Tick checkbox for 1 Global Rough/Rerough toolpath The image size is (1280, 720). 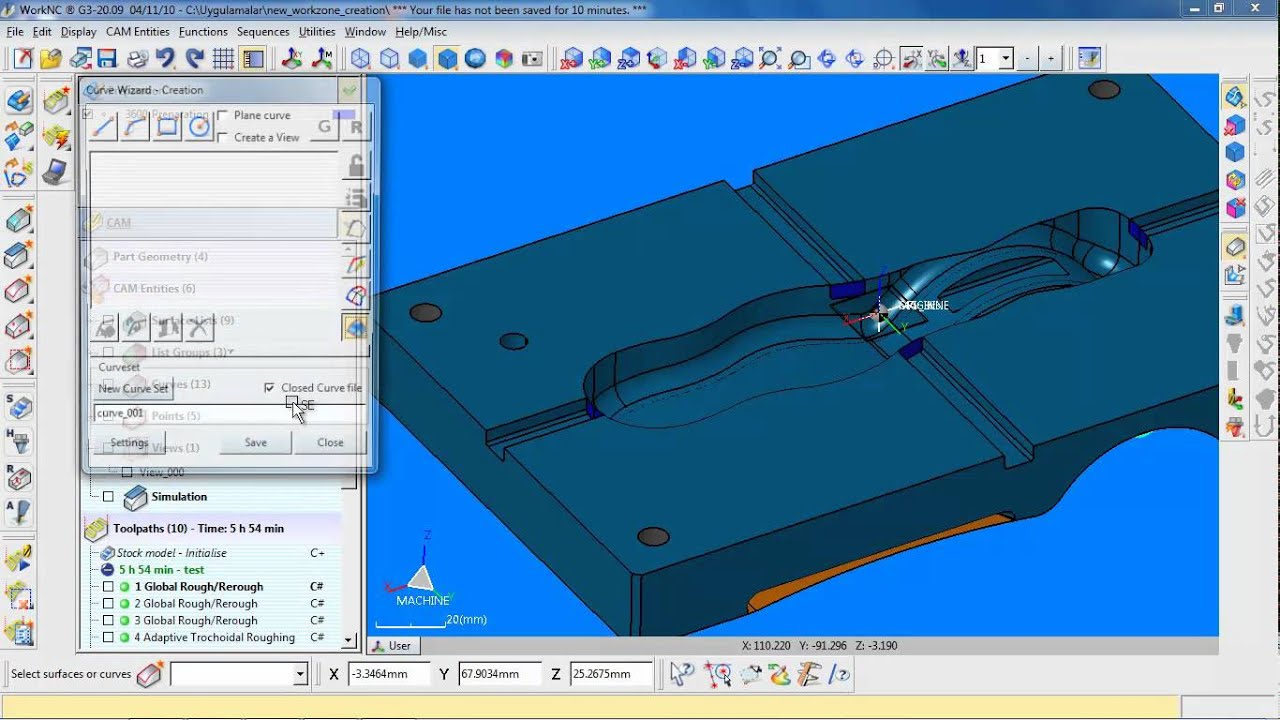pyautogui.click(x=109, y=587)
